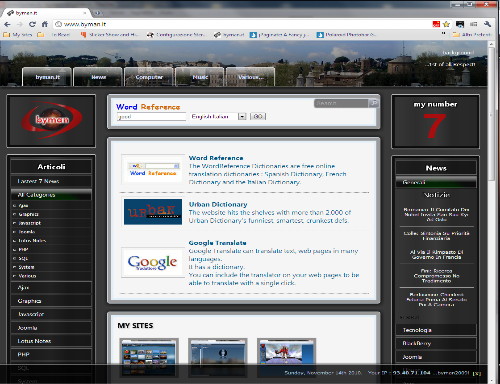Screen dimensions: 500x384
Task: Click the browser back arrow
Action: pyautogui.click(x=7, y=24)
